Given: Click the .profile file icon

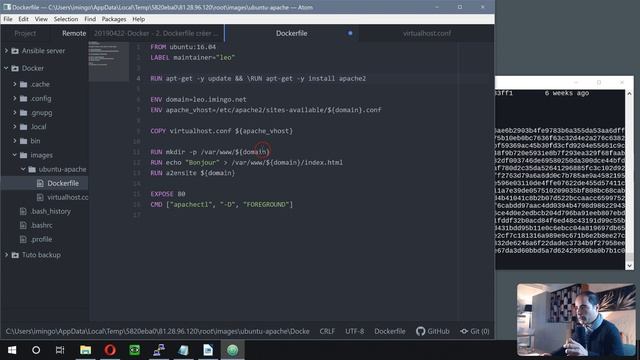Looking at the screenshot, I should coord(23,240).
